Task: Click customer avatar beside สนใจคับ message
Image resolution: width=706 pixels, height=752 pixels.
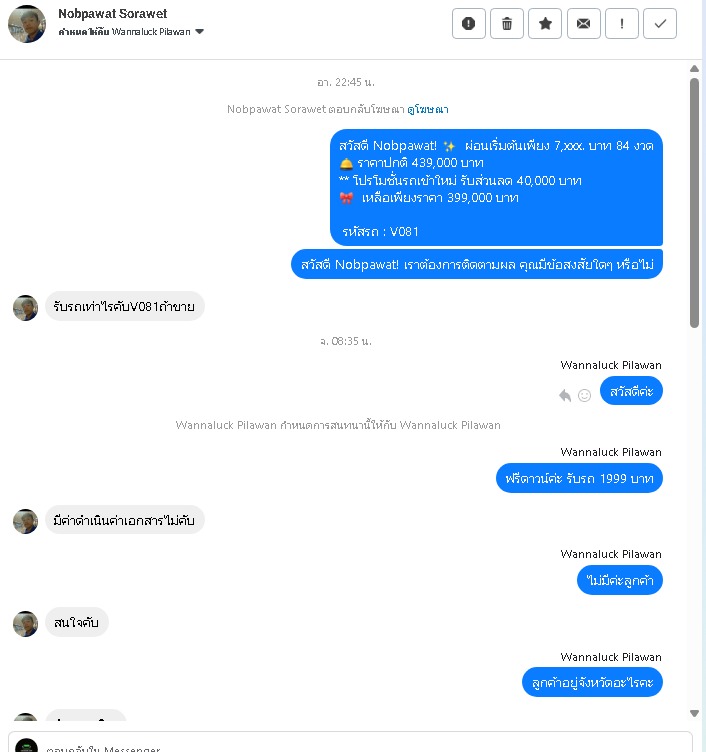Action: (25, 623)
